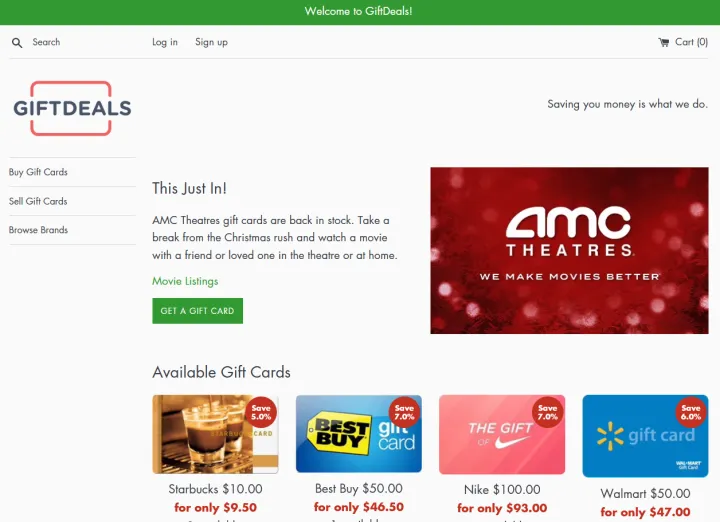Select Buy Gift Cards in sidebar
This screenshot has width=720, height=522.
coord(38,172)
